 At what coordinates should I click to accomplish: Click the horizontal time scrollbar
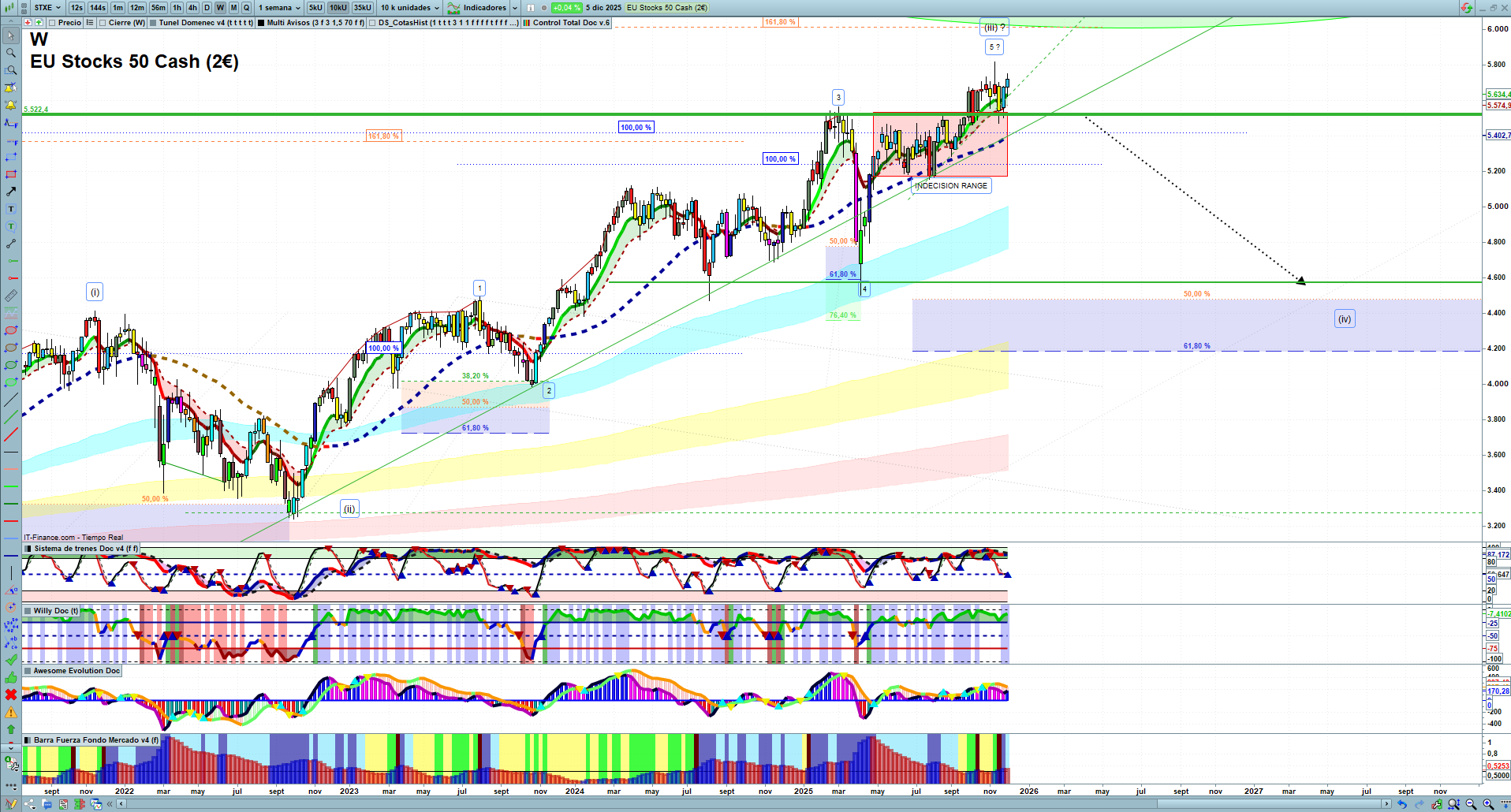(x=753, y=804)
